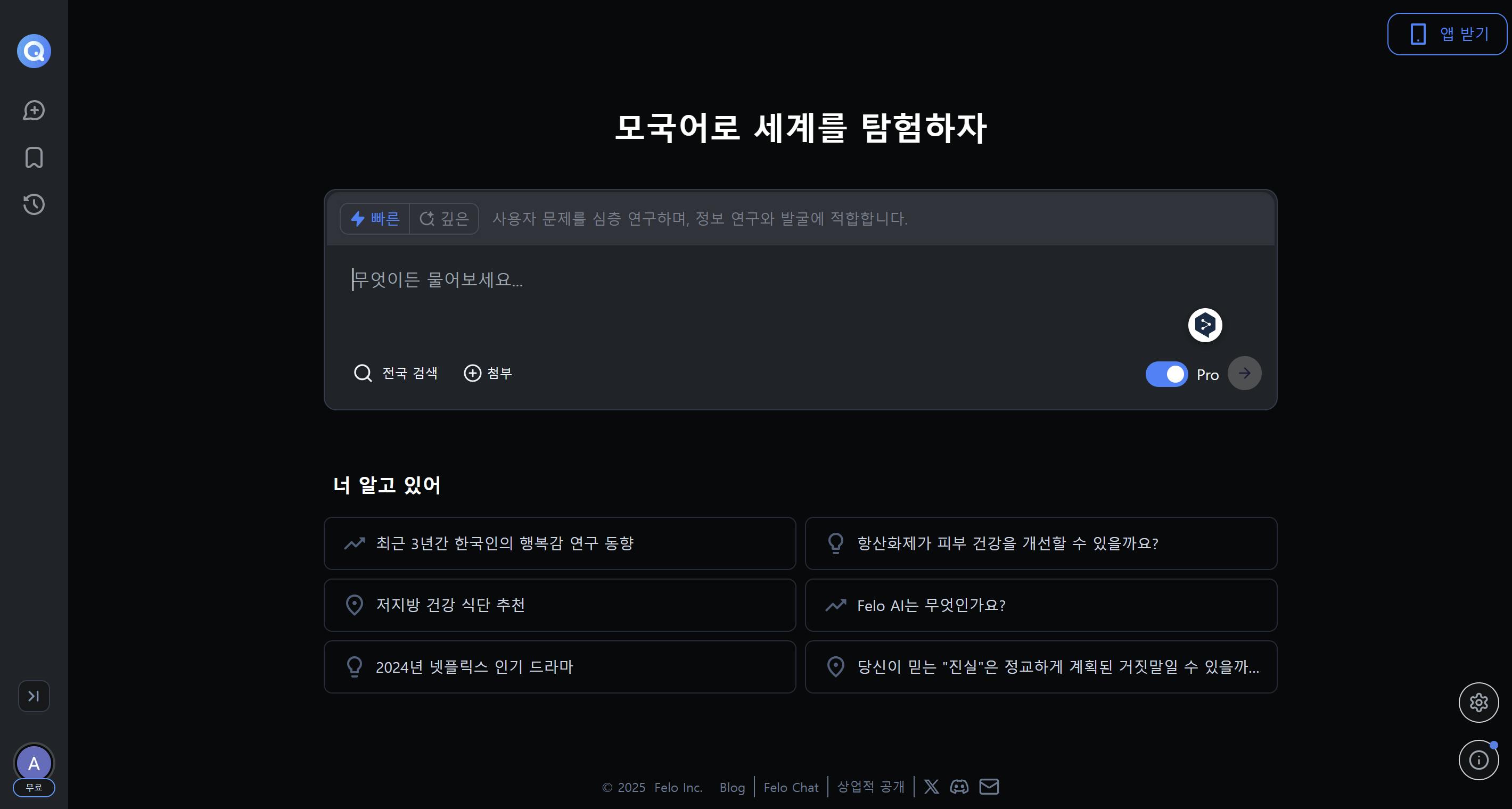Open the search history clock icon
Viewport: 1512px width, 809px height.
click(34, 204)
